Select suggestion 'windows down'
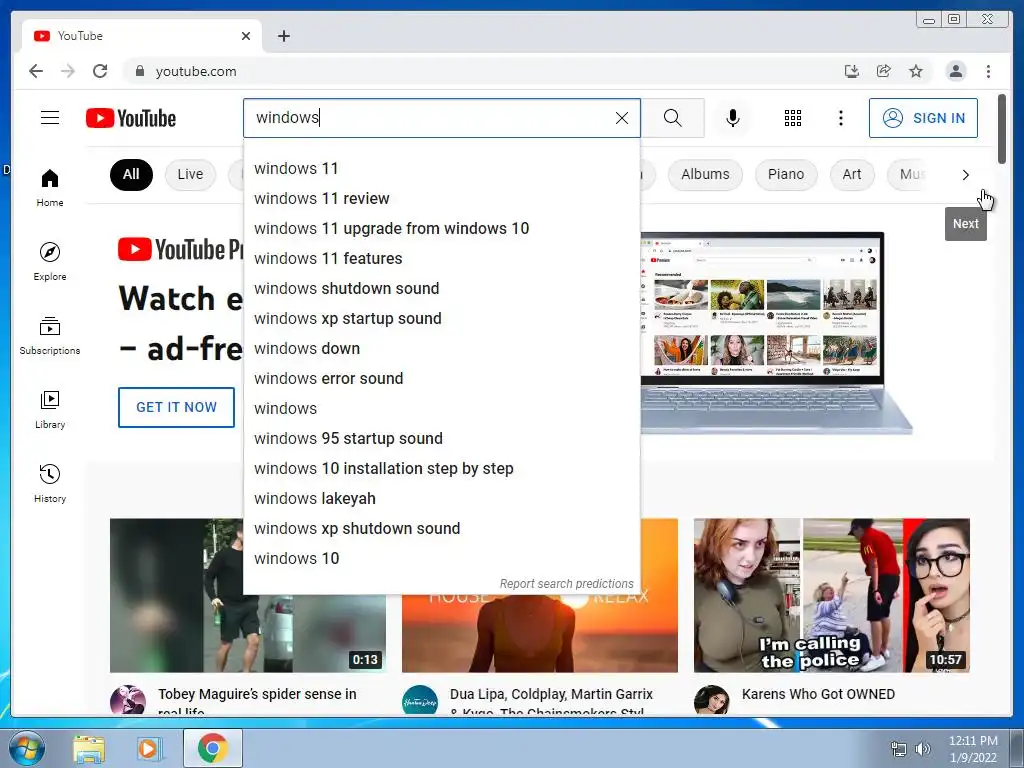This screenshot has height=768, width=1024. 441,349
